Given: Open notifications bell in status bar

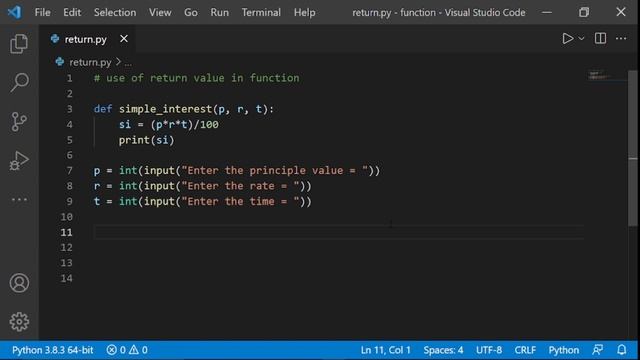Looking at the screenshot, I should (621, 350).
